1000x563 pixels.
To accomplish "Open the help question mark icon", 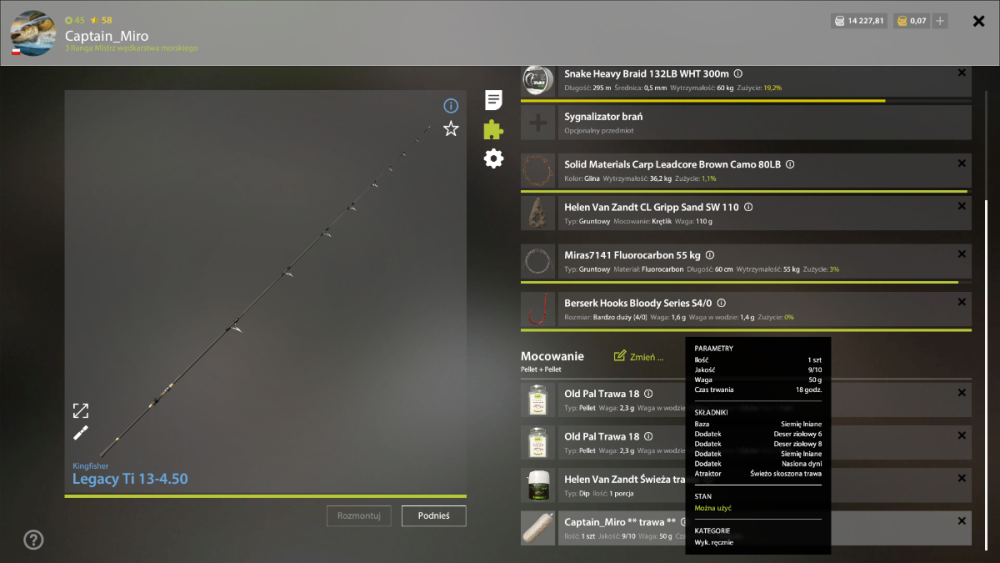I will (33, 540).
